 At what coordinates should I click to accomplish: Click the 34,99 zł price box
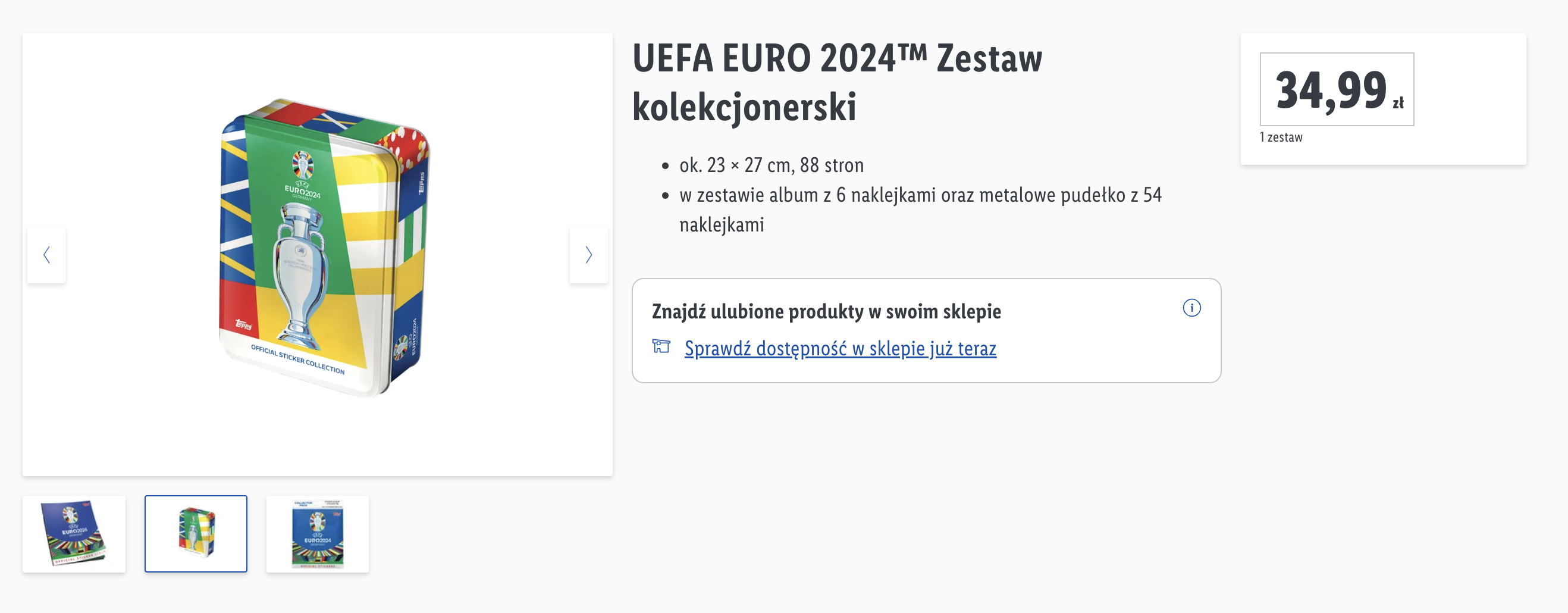click(1337, 89)
